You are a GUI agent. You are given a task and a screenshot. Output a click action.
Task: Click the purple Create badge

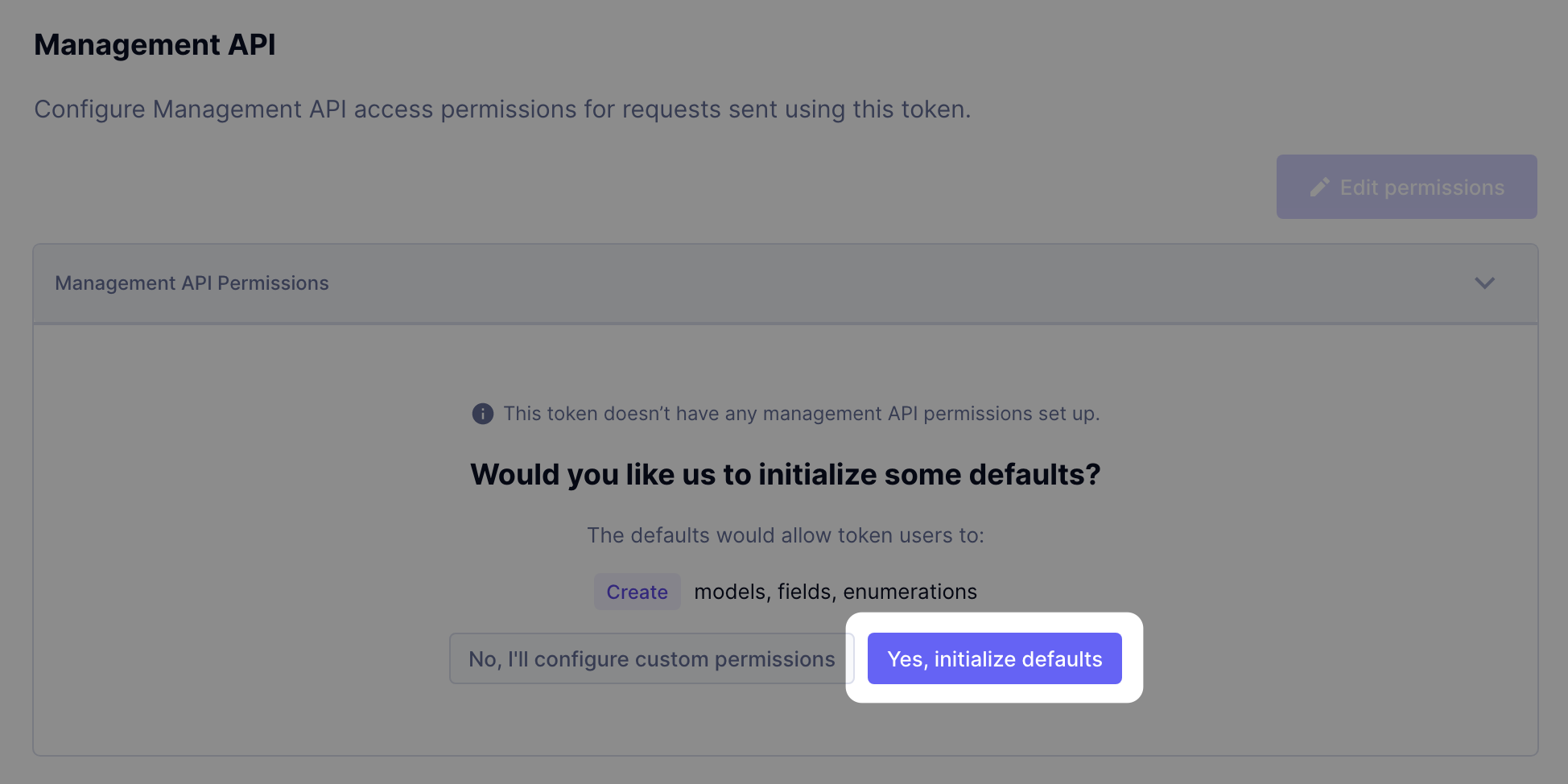(637, 592)
